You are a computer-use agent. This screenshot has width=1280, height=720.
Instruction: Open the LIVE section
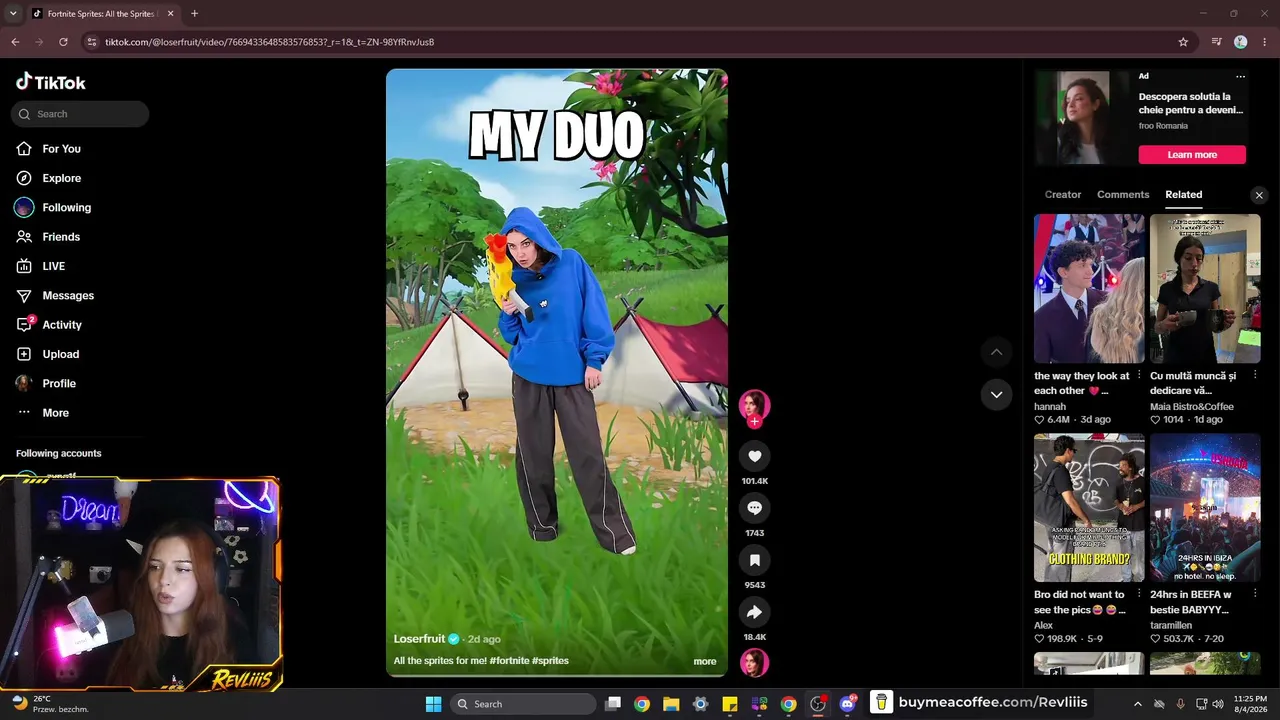click(x=53, y=266)
